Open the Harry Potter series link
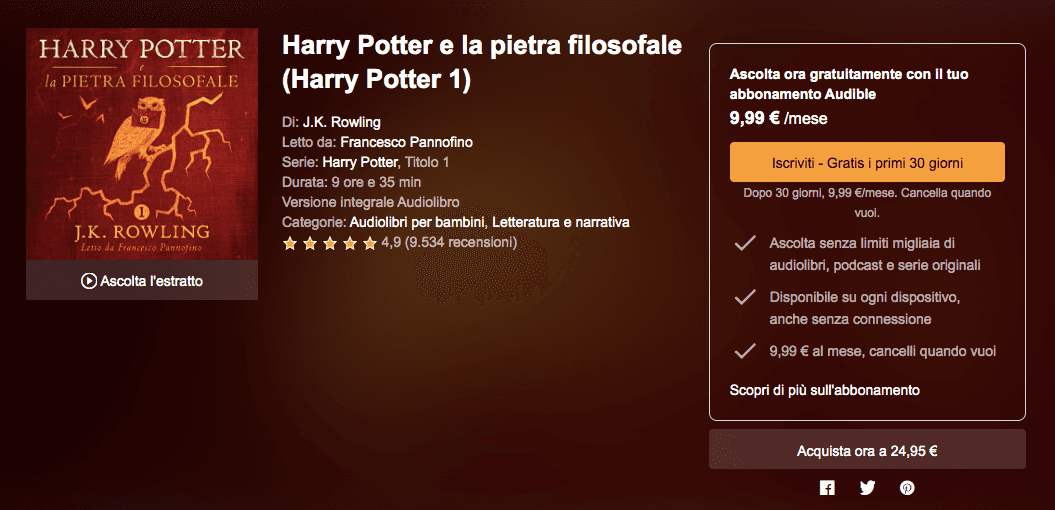 pos(360,162)
